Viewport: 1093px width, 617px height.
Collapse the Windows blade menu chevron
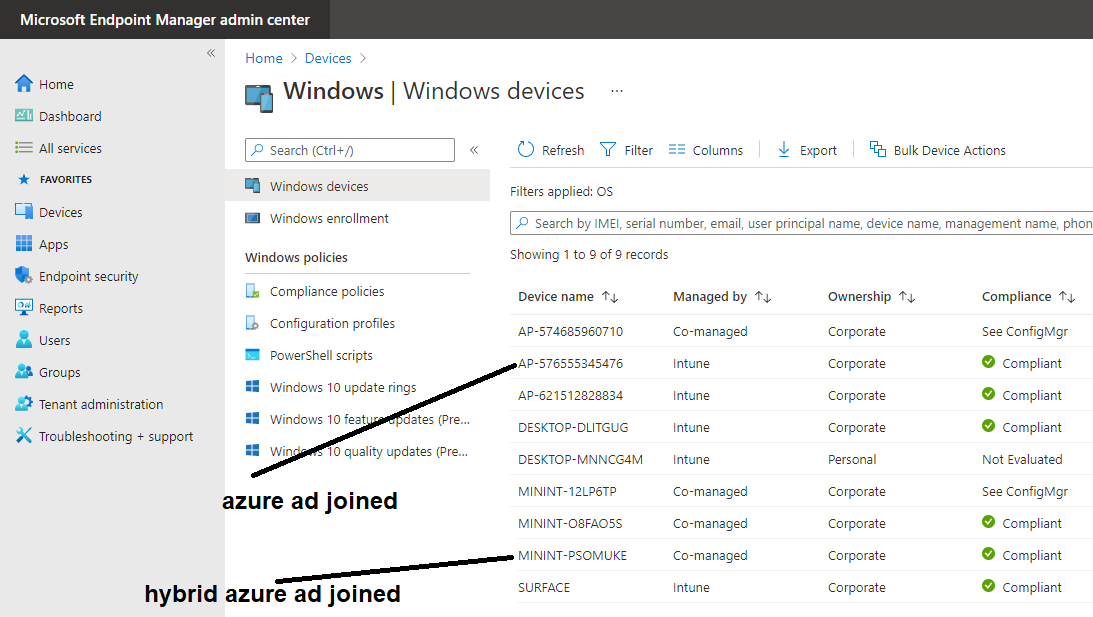[474, 150]
